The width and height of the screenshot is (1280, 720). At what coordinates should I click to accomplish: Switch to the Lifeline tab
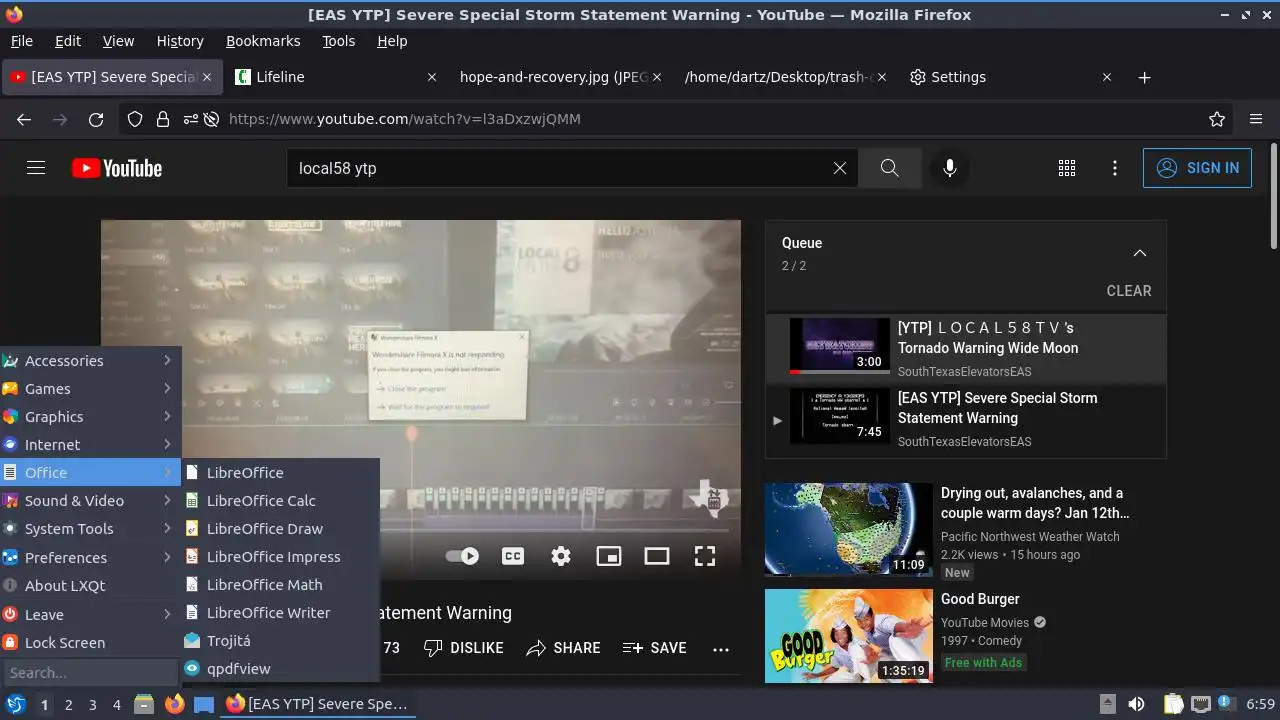pyautogui.click(x=336, y=77)
